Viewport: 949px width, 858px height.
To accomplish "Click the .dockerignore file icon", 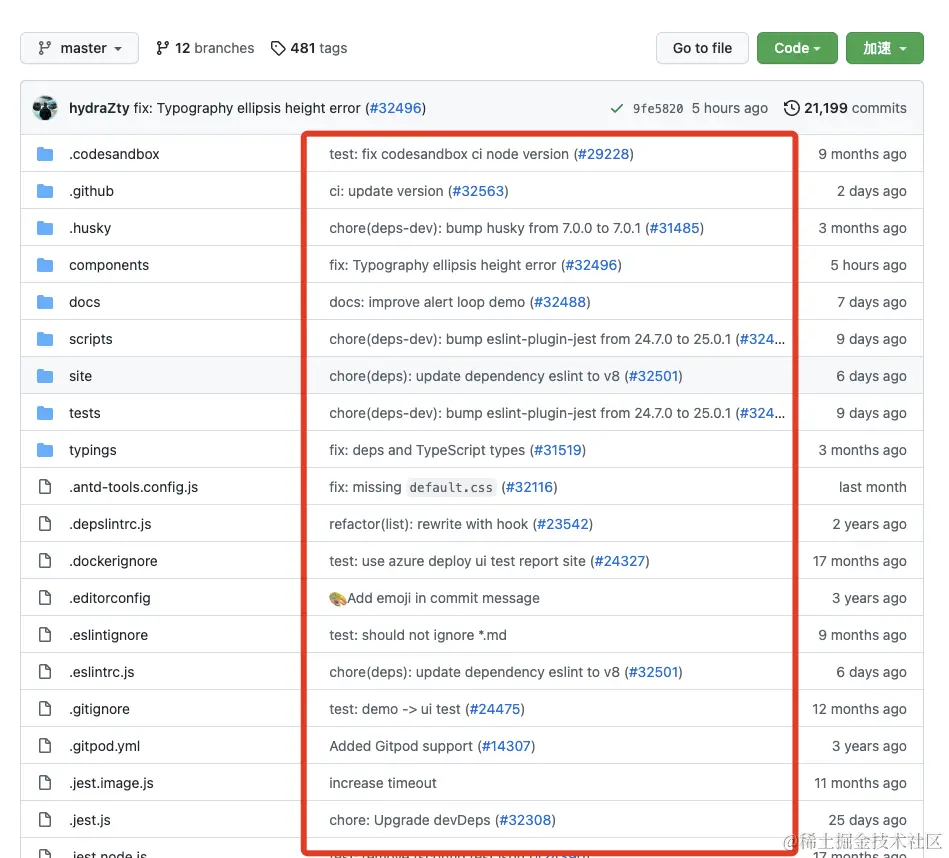I will 45,560.
